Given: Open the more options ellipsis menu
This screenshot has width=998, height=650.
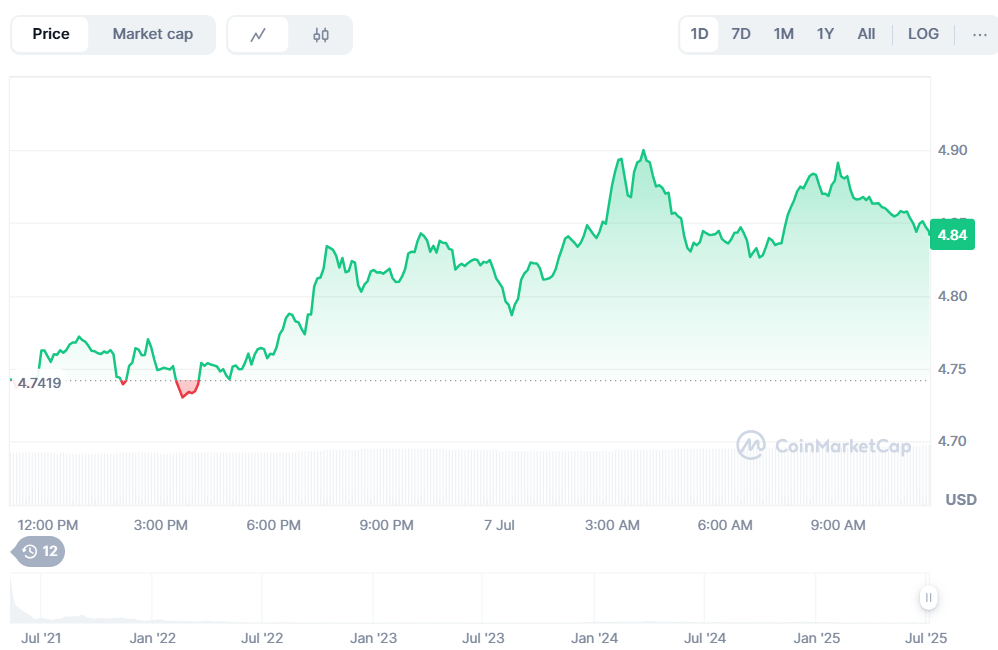Looking at the screenshot, I should tap(978, 34).
